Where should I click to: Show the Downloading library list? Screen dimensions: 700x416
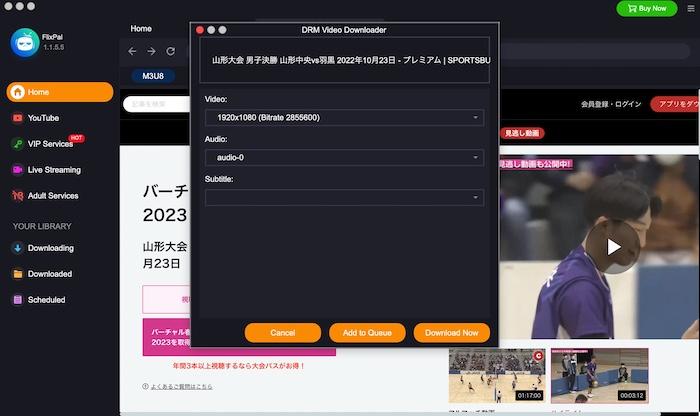(x=50, y=248)
